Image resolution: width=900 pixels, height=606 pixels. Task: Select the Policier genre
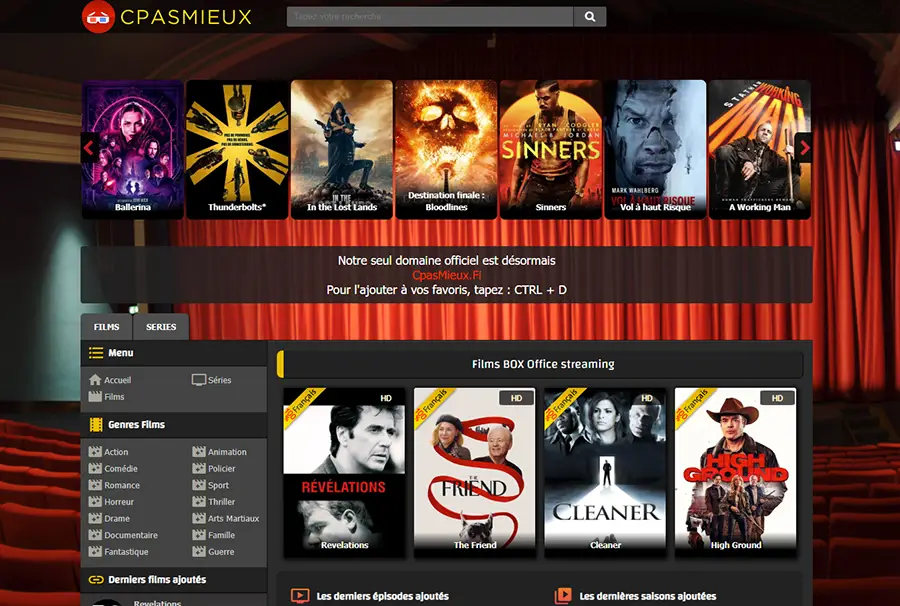(x=222, y=469)
